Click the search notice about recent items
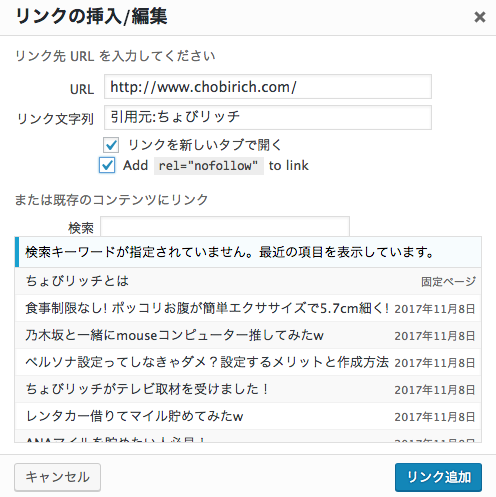The width and height of the screenshot is (496, 497). (248, 252)
